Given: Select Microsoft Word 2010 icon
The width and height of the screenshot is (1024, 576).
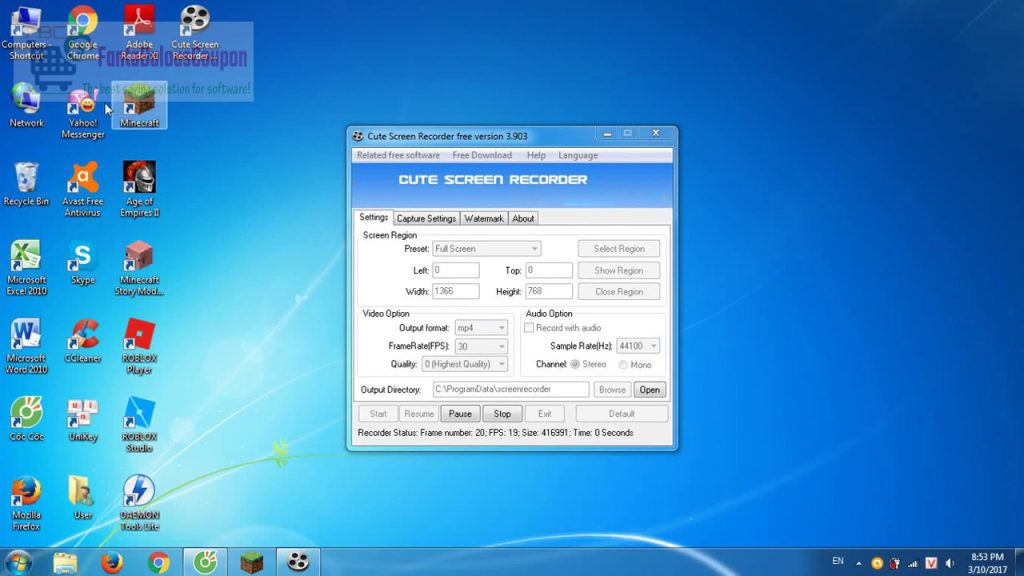Looking at the screenshot, I should pos(26,346).
